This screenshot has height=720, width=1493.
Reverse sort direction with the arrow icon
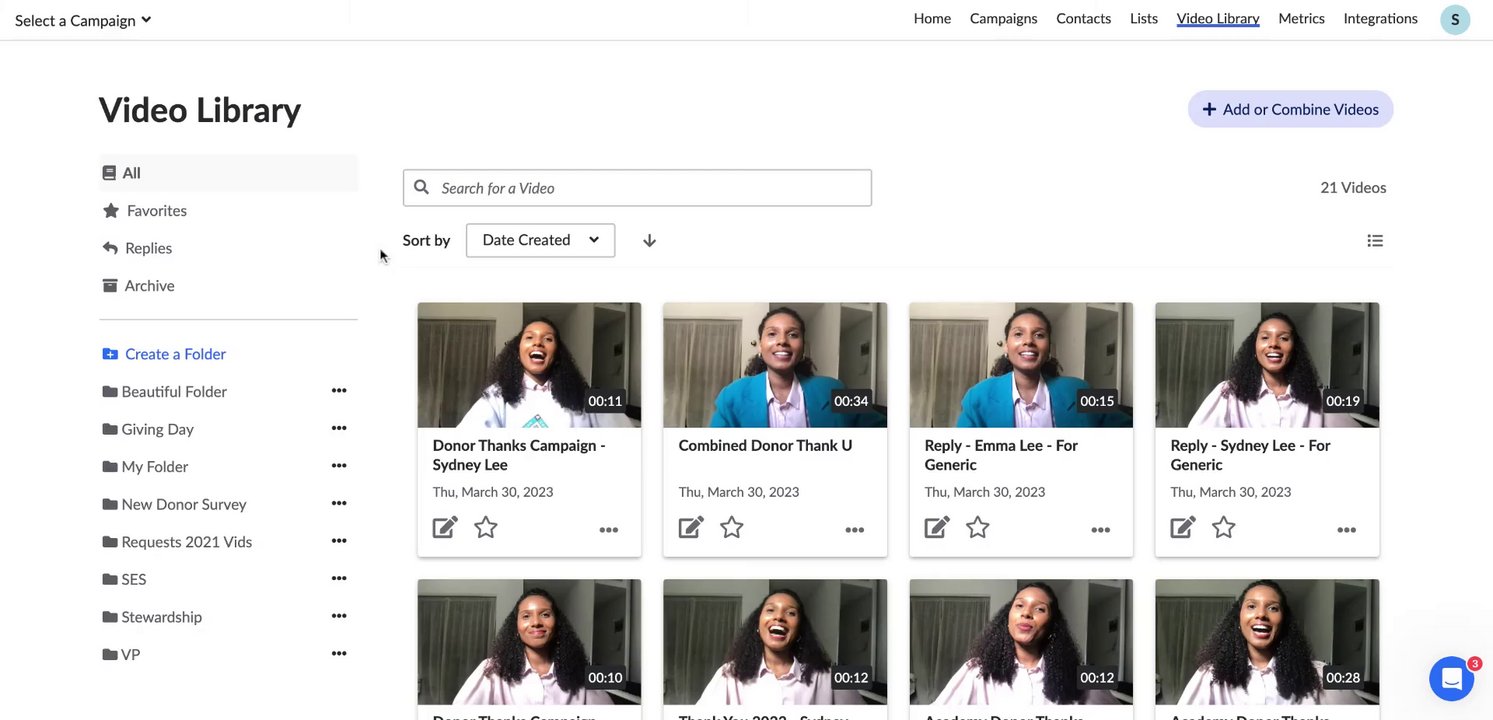pyautogui.click(x=649, y=240)
